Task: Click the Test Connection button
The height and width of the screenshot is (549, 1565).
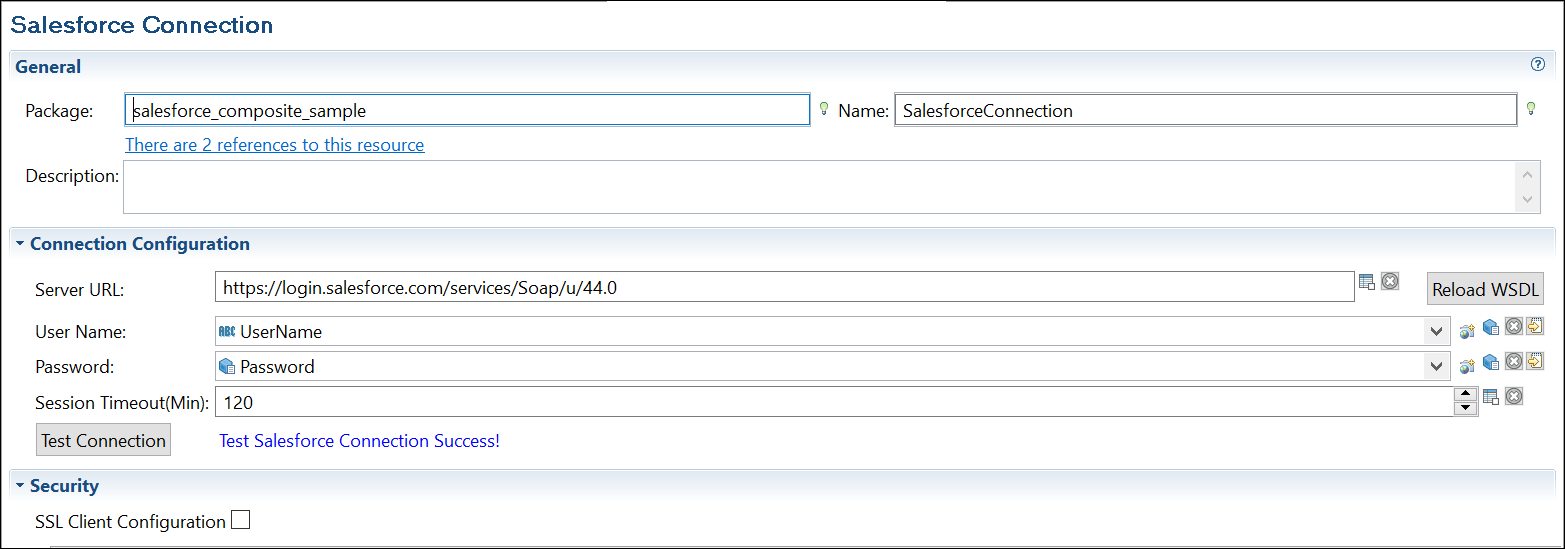Action: [x=103, y=440]
